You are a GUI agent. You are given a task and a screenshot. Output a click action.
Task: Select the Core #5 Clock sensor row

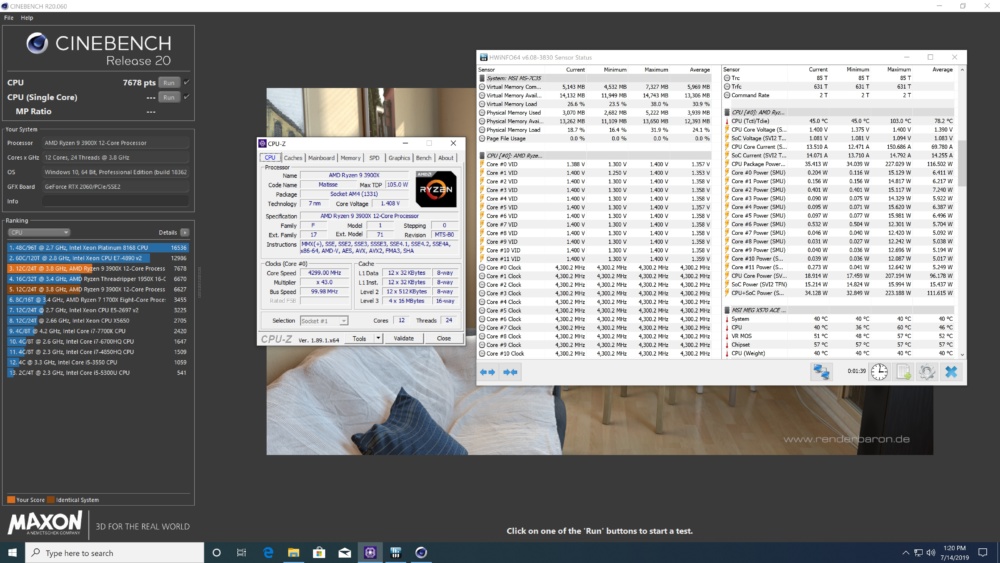595,311
